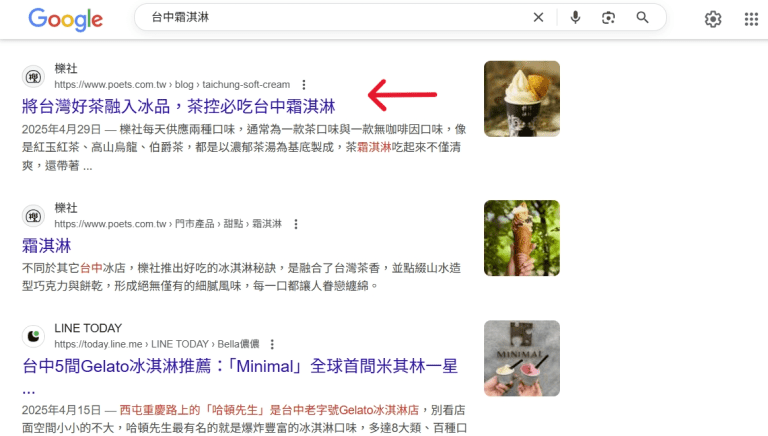Click the soft serve cup thumbnail

522,98
